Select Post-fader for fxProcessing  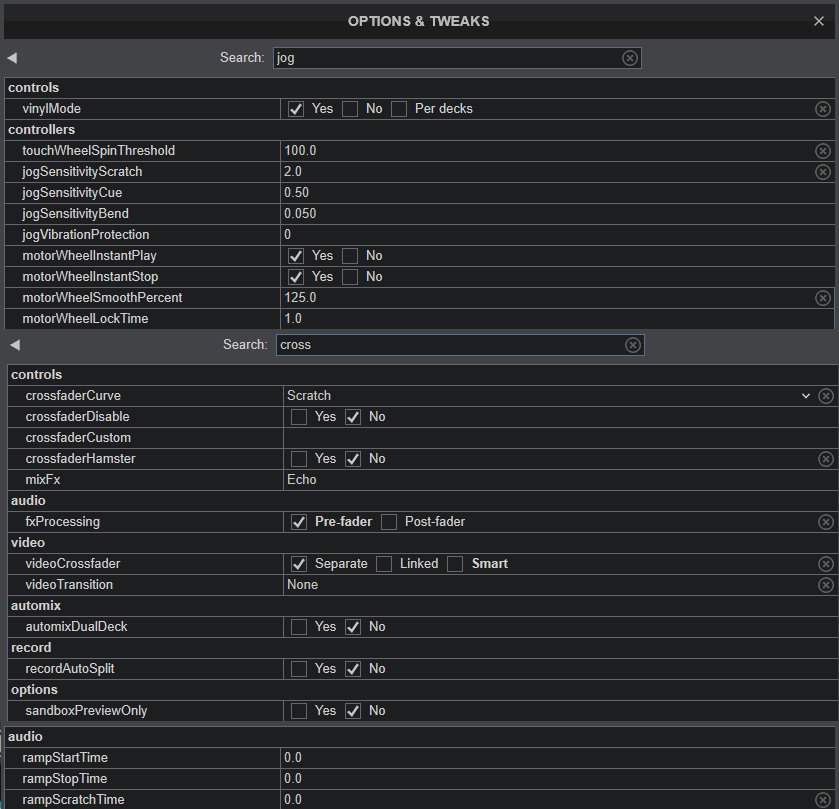(389, 522)
